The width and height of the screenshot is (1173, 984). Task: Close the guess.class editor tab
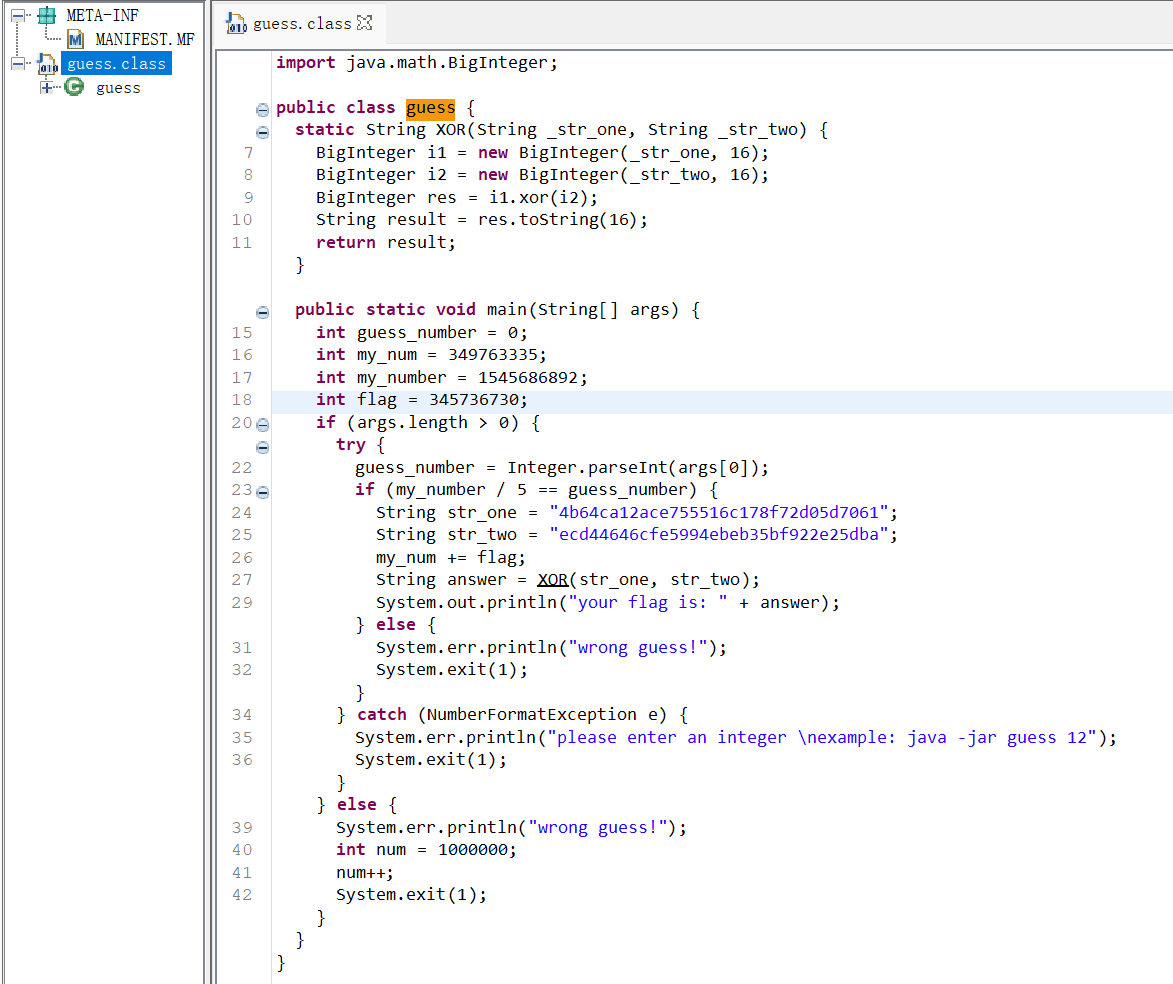365,23
